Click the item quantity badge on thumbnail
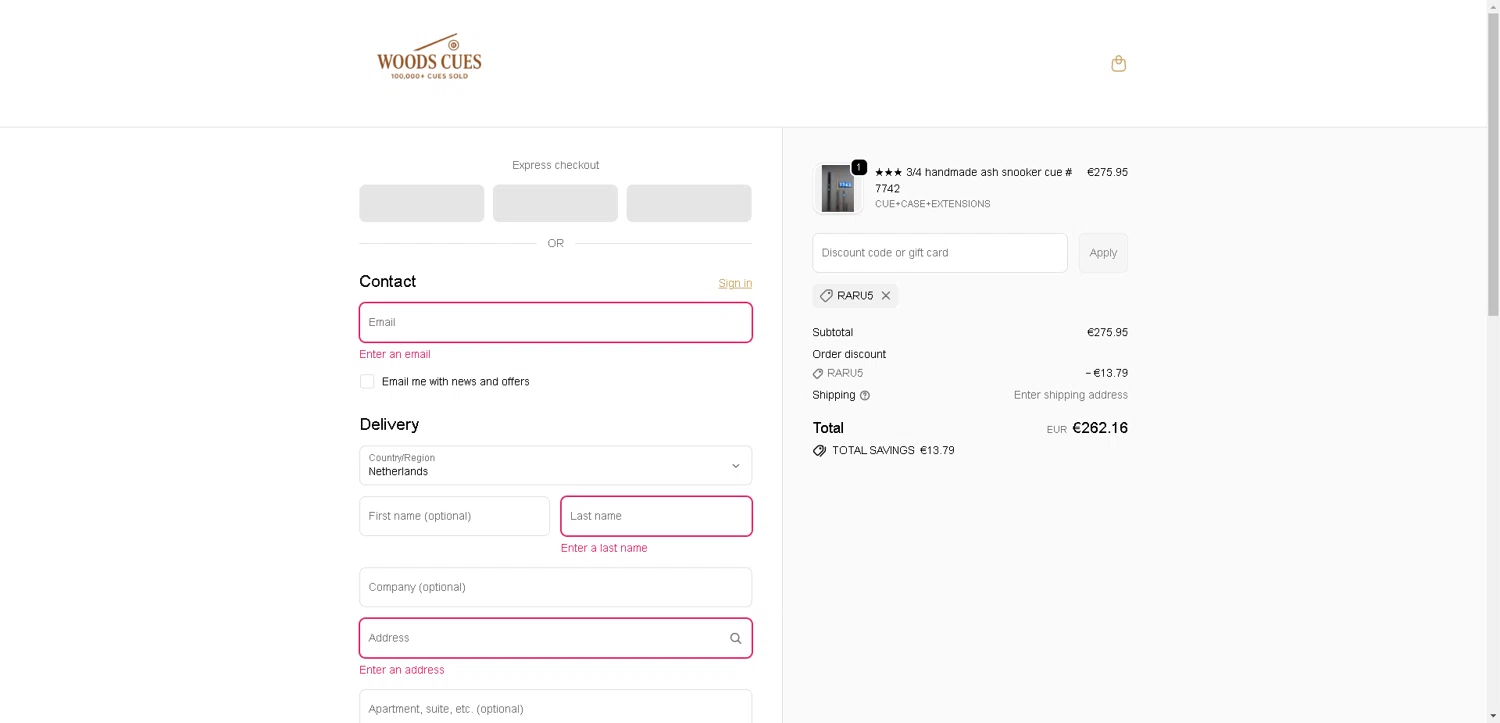This screenshot has width=1500, height=723. click(859, 167)
